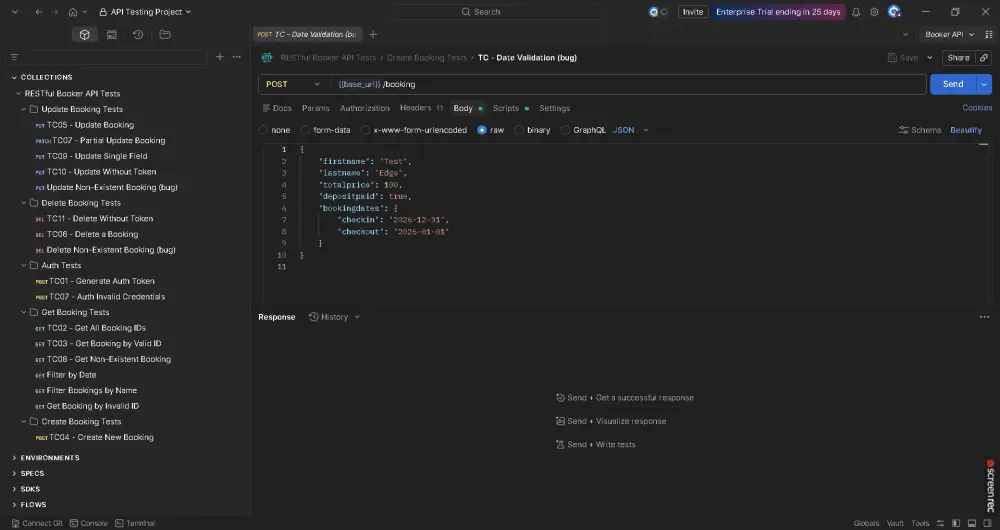
Task: Switch to the Authorization tab
Action: point(365,108)
